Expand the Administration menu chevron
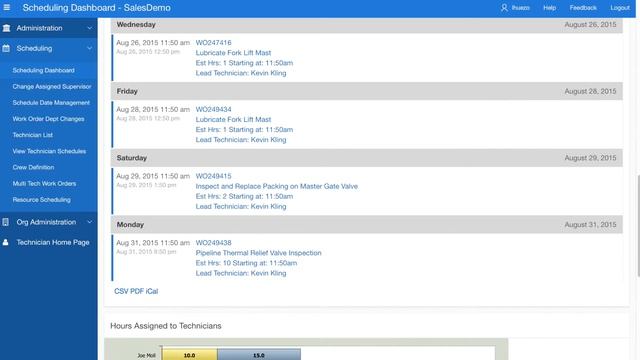The width and height of the screenshot is (640, 360). point(89,28)
